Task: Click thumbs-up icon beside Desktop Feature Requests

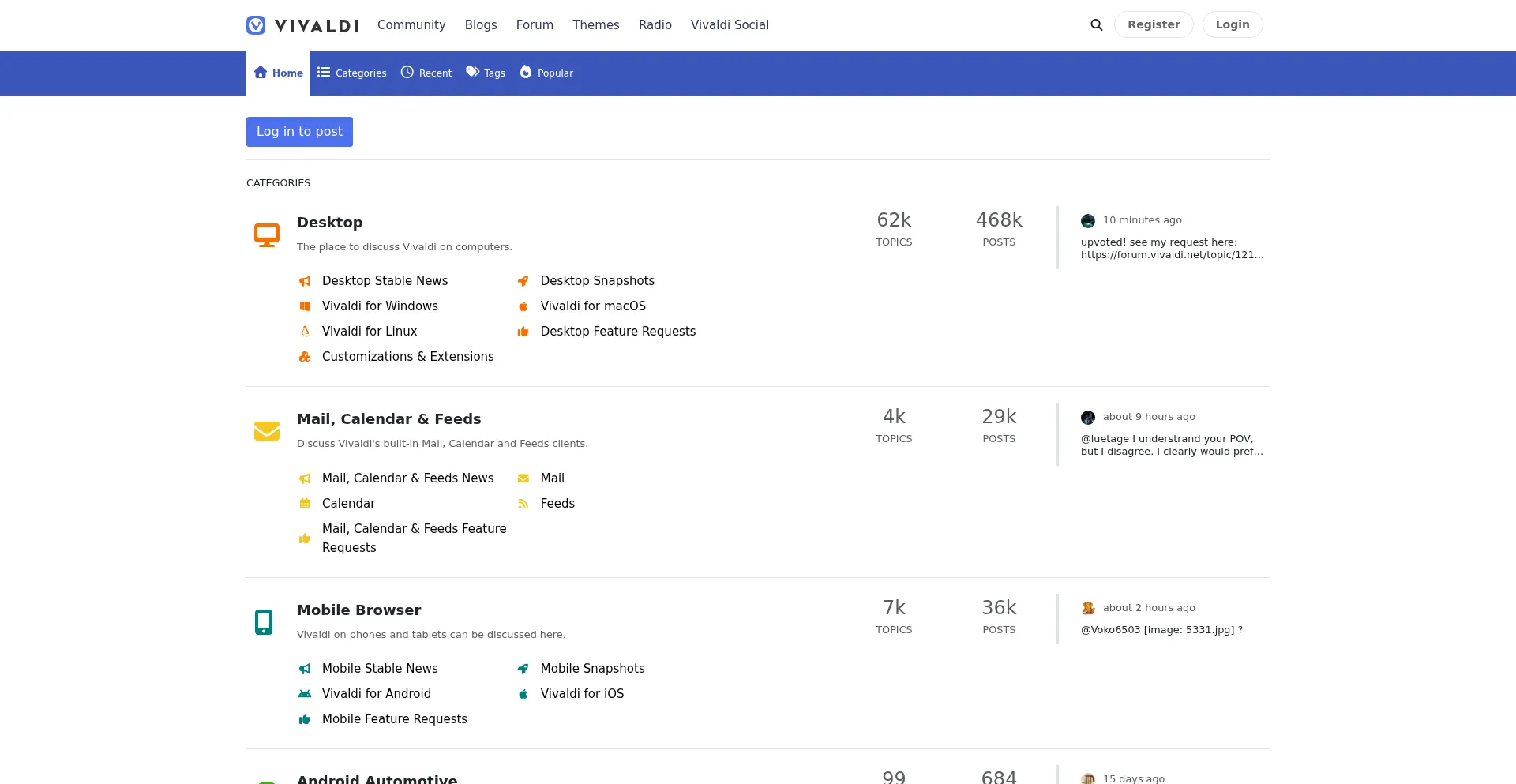Action: coord(523,332)
